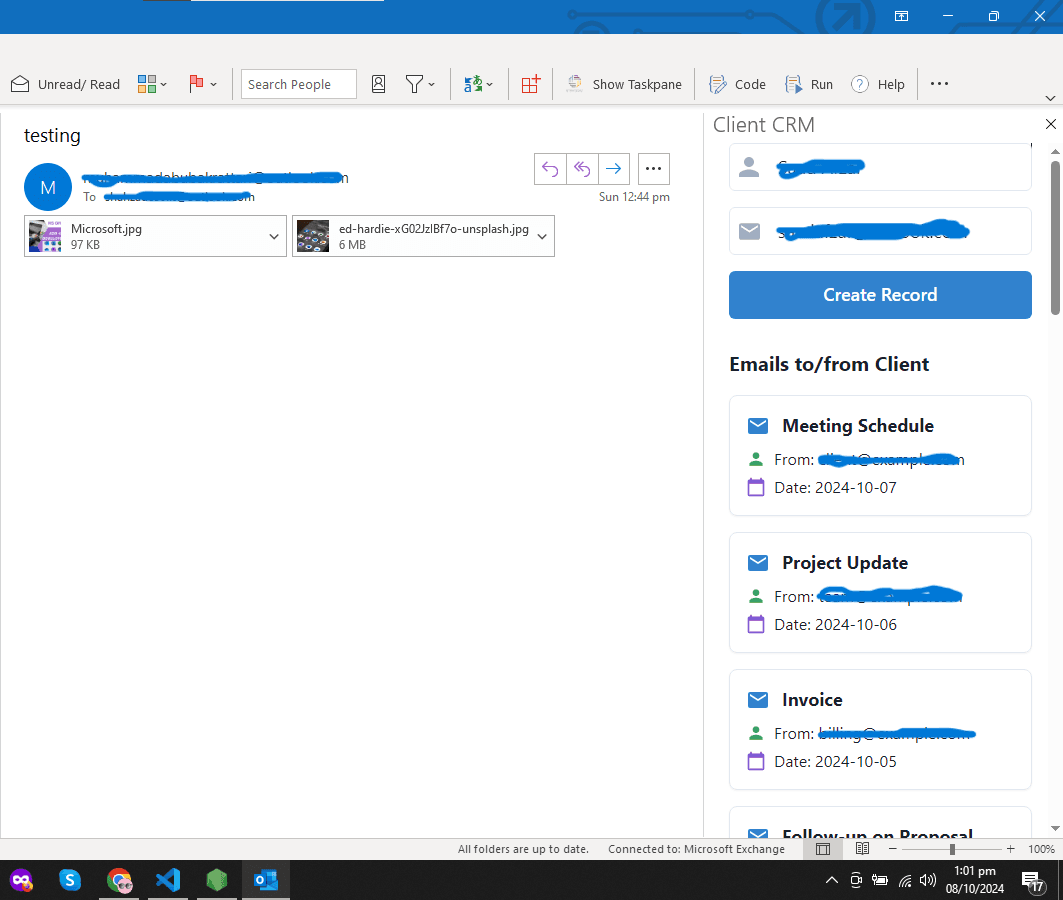Open Chrome from the taskbar

[119, 880]
